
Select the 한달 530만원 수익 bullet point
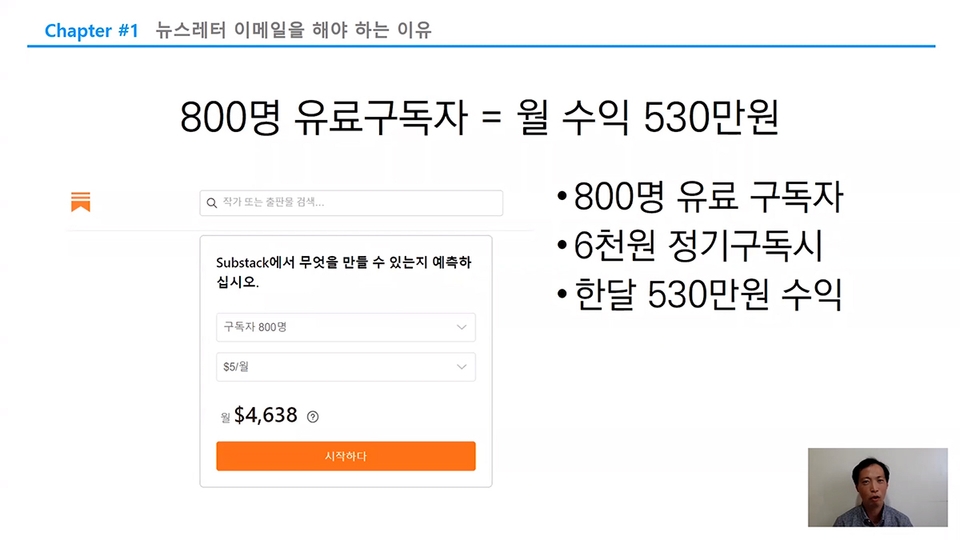[700, 294]
